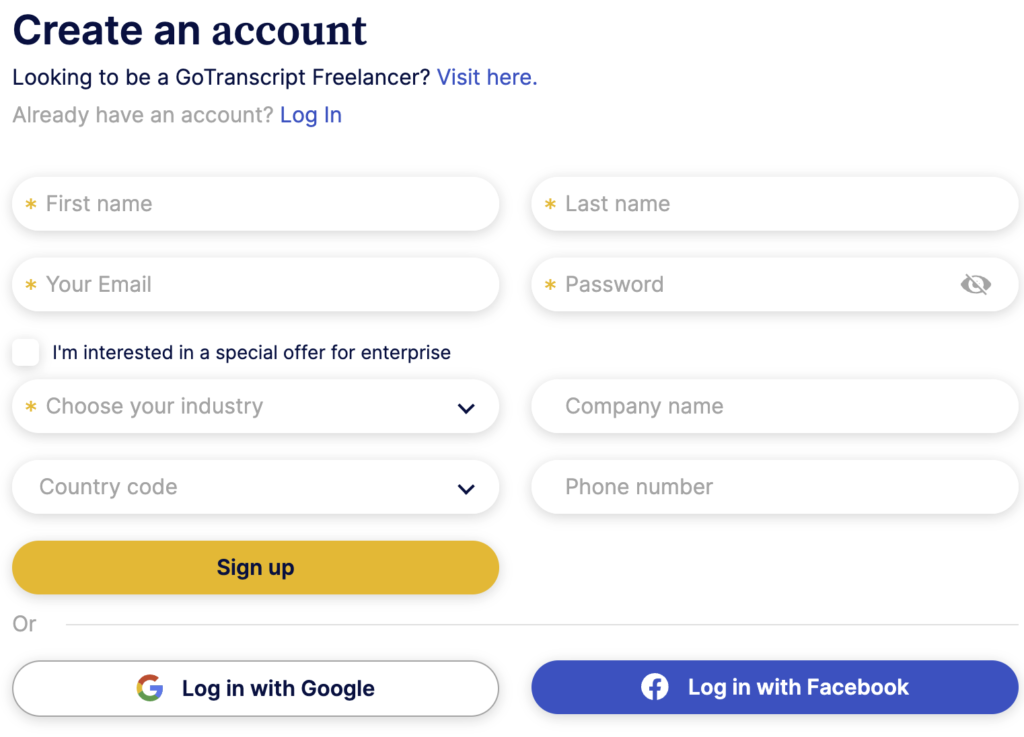This screenshot has height=737, width=1024.
Task: Open the Log In link
Action: [311, 115]
